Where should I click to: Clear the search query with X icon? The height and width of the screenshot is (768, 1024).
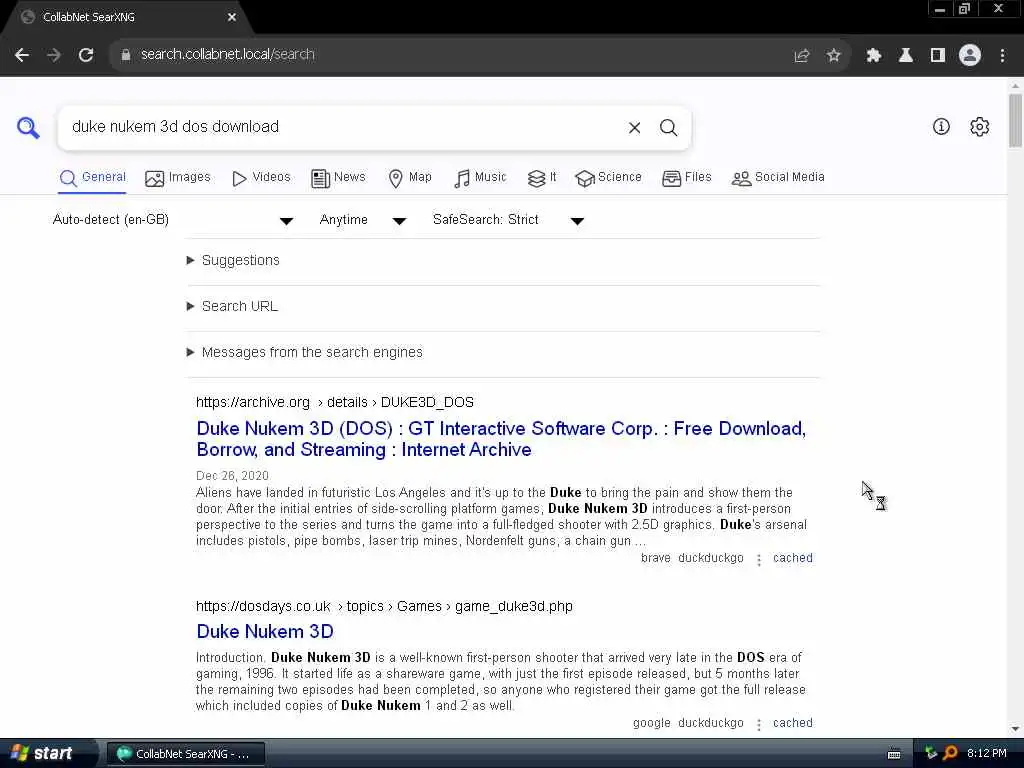coord(634,127)
